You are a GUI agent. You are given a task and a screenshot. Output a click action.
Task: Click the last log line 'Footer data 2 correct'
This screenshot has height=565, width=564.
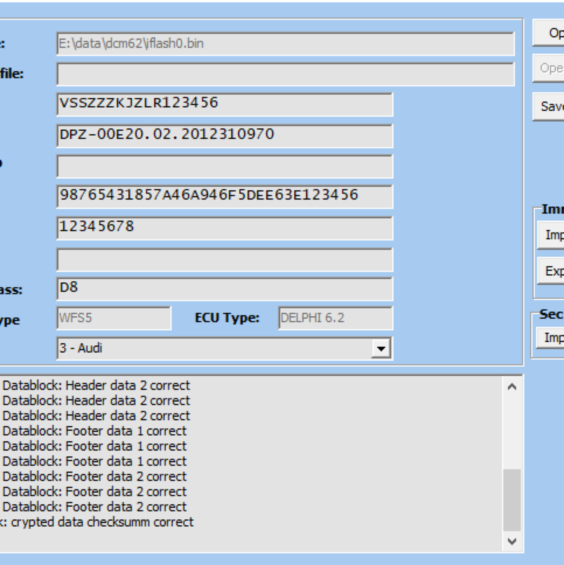94,507
